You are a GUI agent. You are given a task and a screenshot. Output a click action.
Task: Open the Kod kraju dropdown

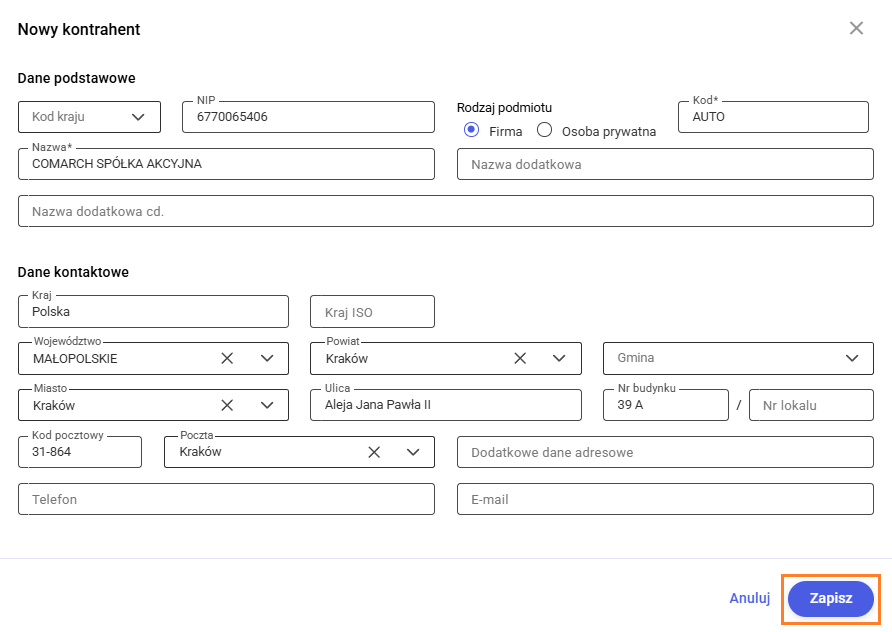138,117
